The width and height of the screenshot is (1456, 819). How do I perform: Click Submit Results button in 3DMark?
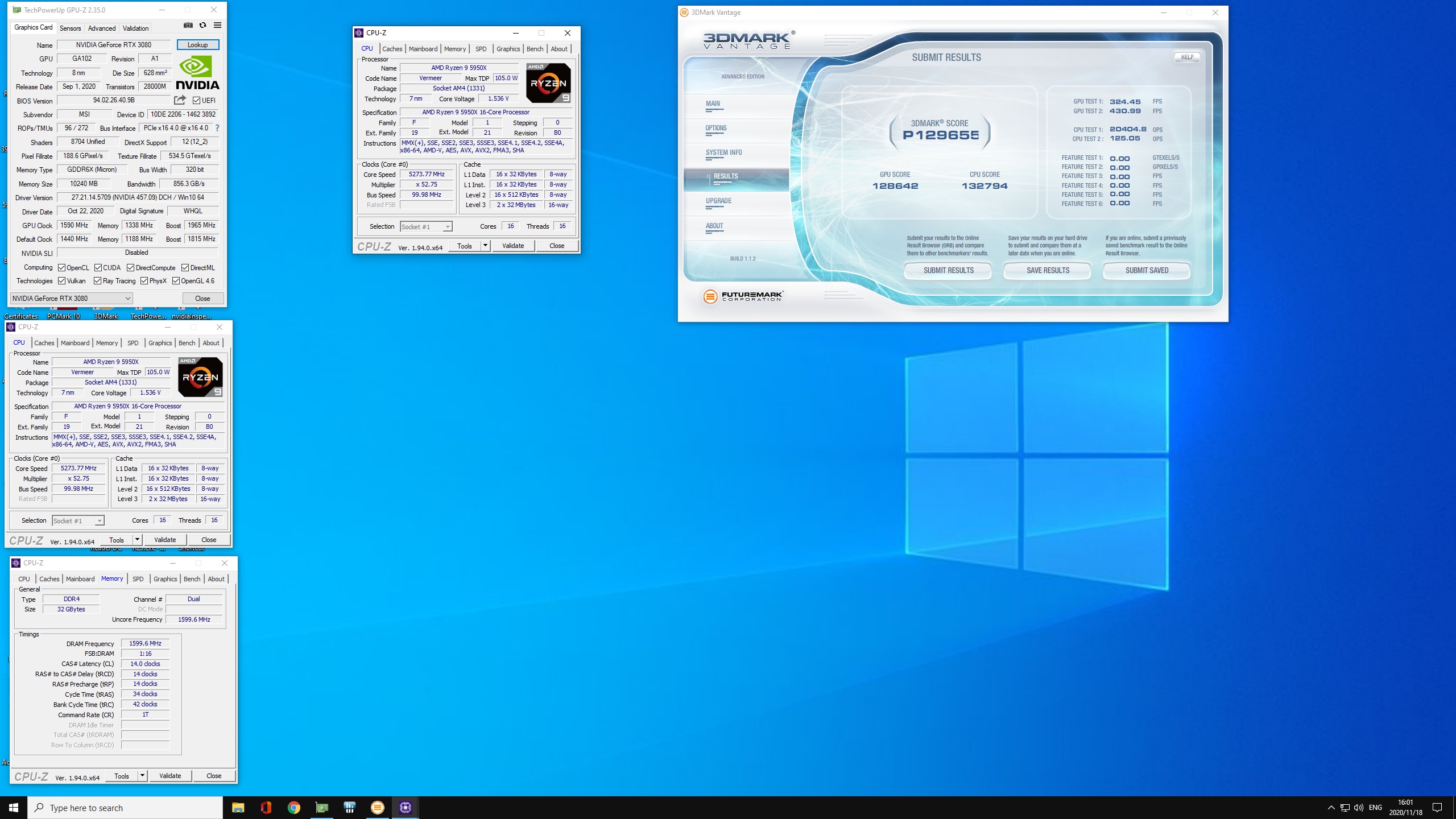pyautogui.click(x=948, y=271)
